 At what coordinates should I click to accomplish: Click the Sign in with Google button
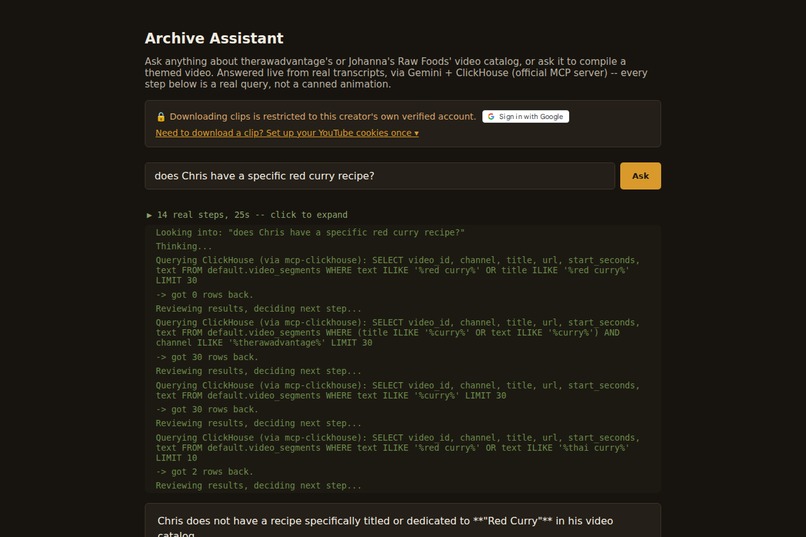525,117
